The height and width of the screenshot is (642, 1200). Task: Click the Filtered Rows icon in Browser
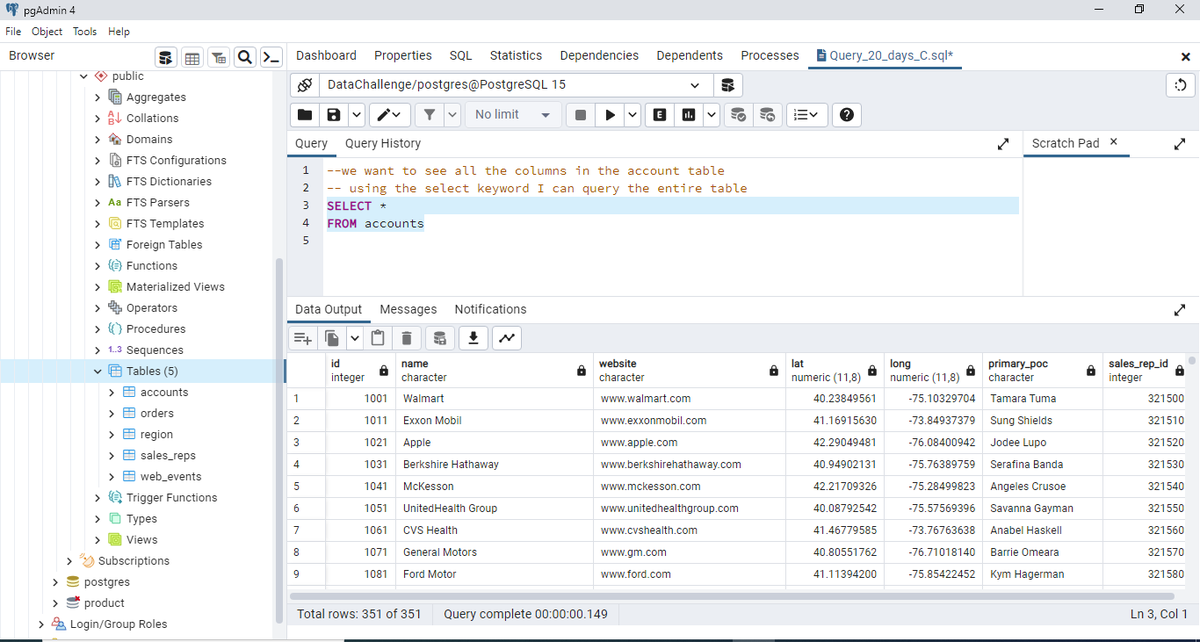tap(219, 56)
